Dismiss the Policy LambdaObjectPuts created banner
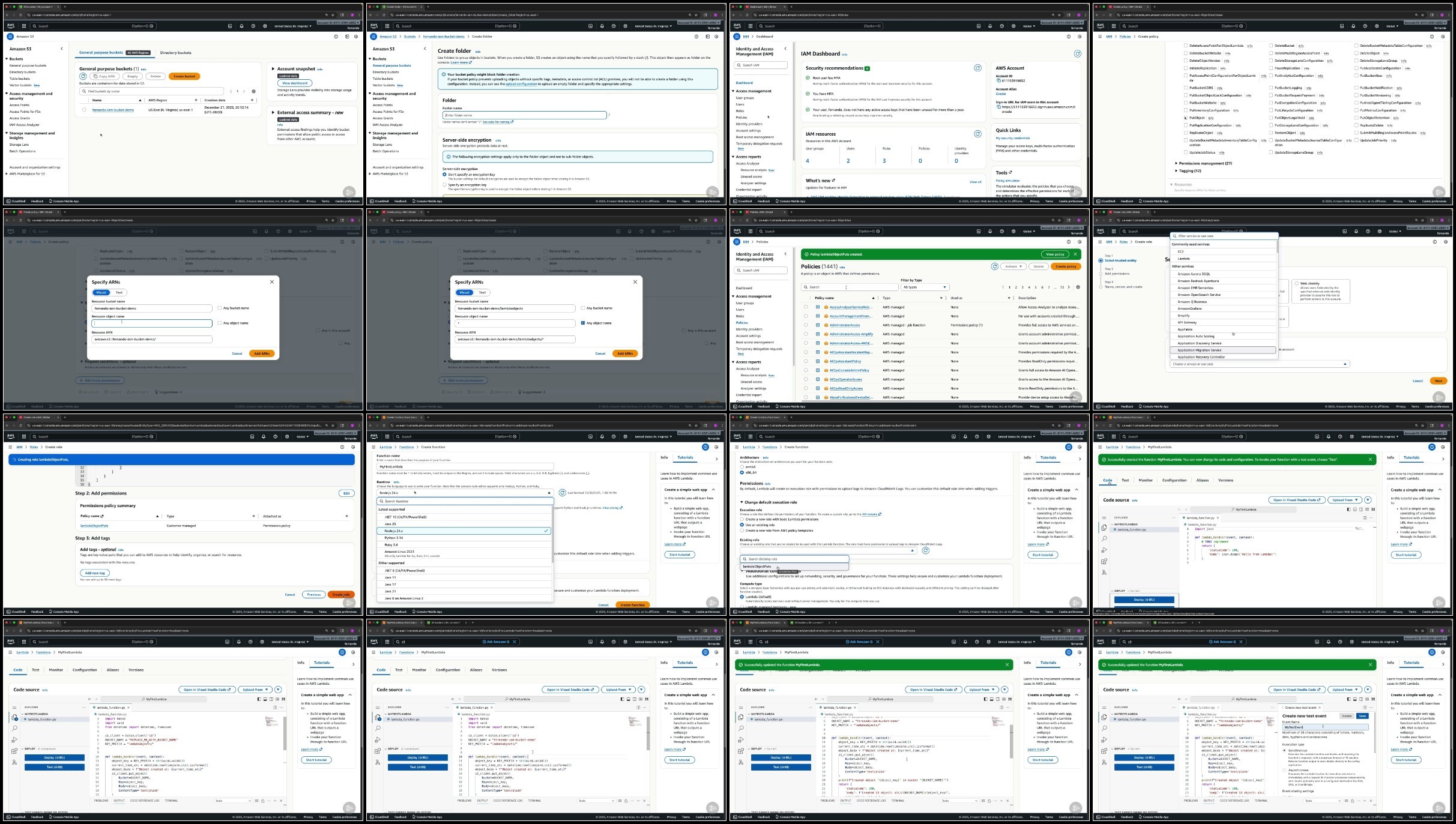Viewport: 1456px width, 824px height. click(1075, 254)
